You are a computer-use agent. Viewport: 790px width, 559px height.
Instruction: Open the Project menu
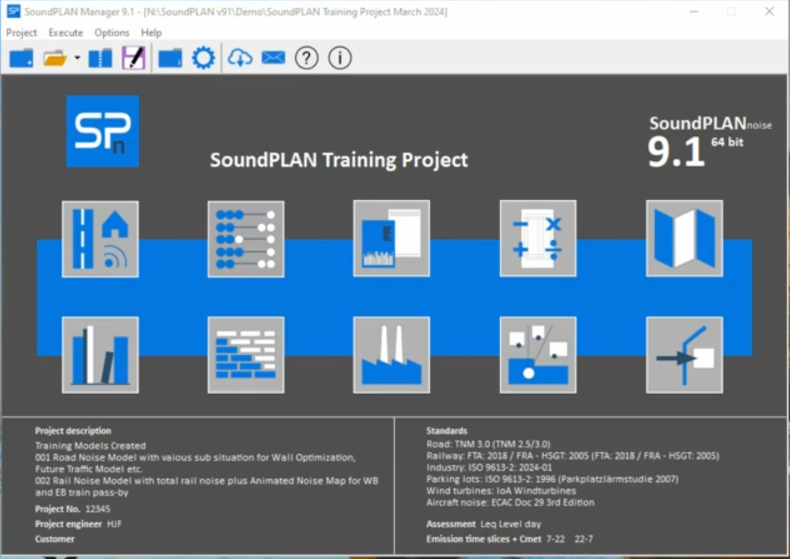coord(22,33)
